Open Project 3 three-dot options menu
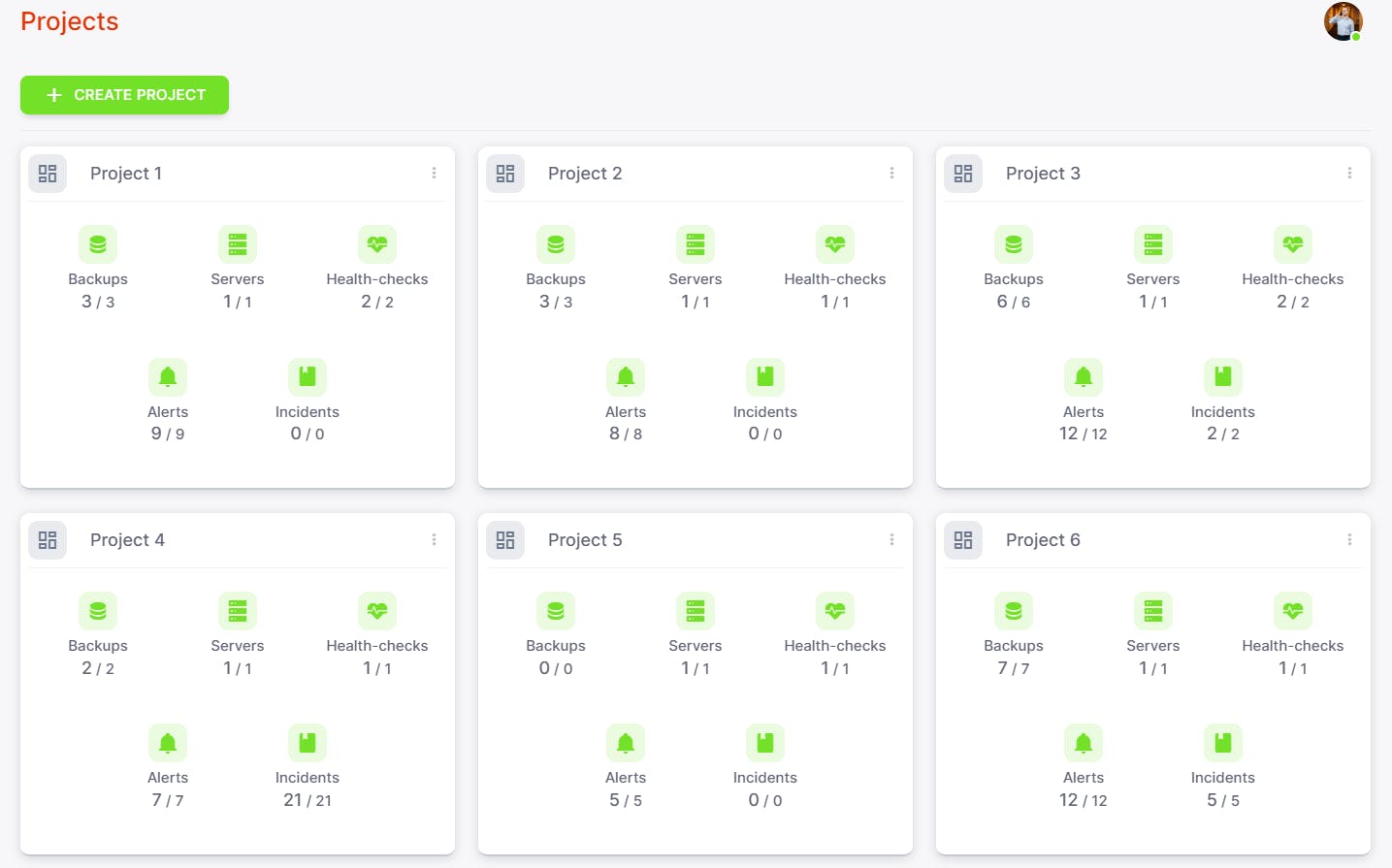Image resolution: width=1392 pixels, height=868 pixels. click(x=1349, y=173)
